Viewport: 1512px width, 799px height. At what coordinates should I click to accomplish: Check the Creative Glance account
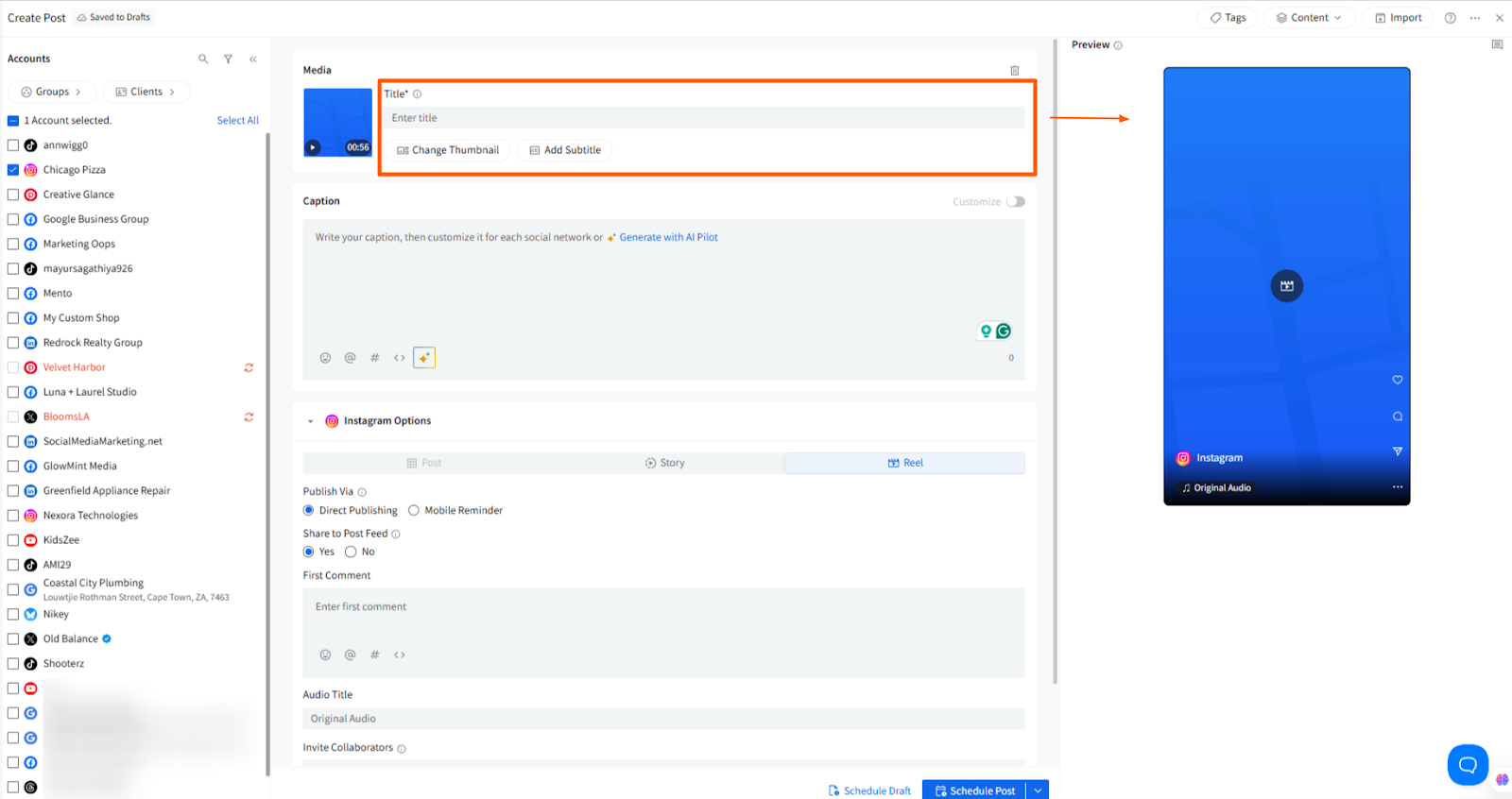13,195
